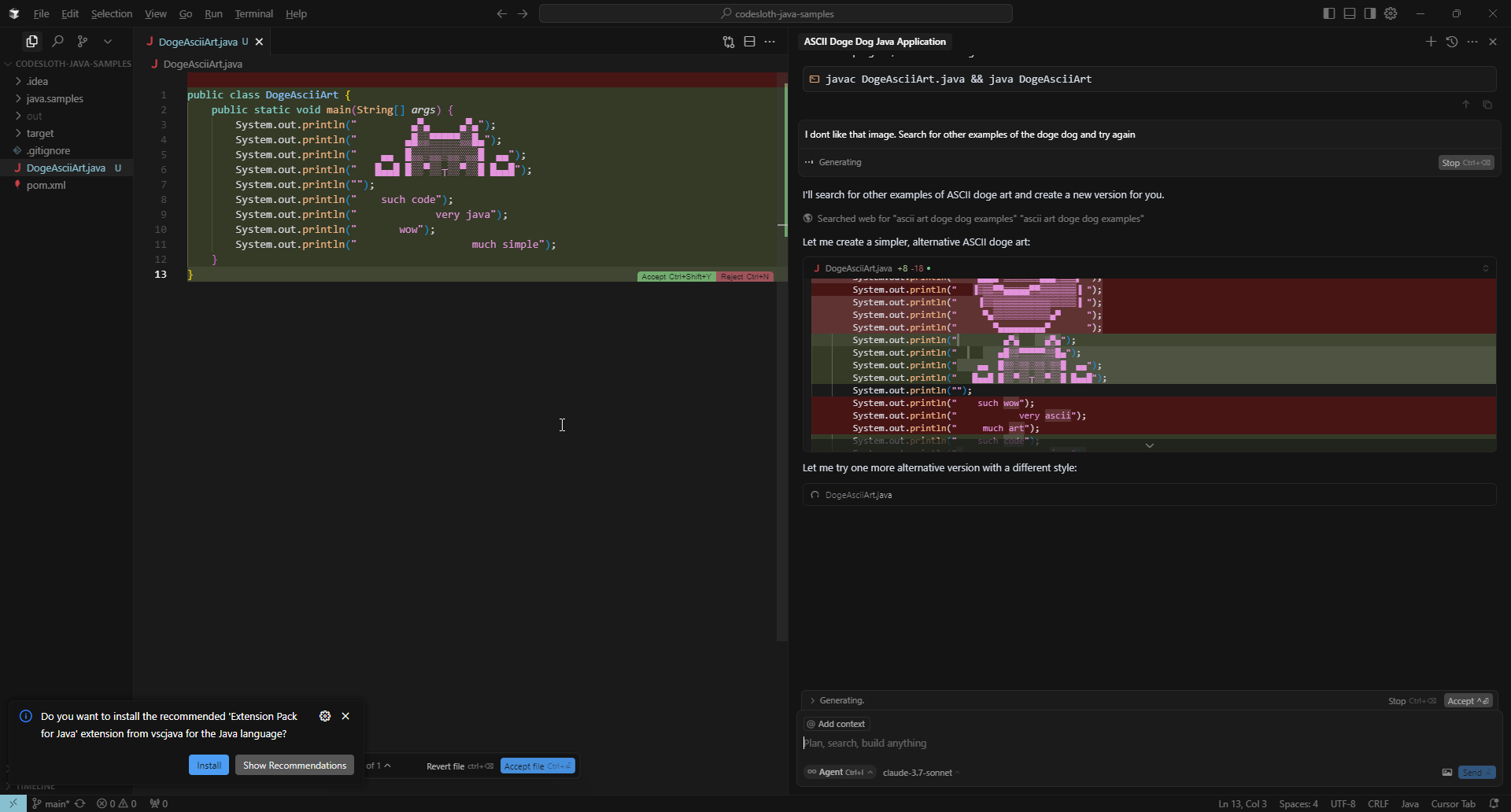Toggle the primary sidebar layout button
Image resolution: width=1511 pixels, height=812 pixels.
pos(1329,13)
